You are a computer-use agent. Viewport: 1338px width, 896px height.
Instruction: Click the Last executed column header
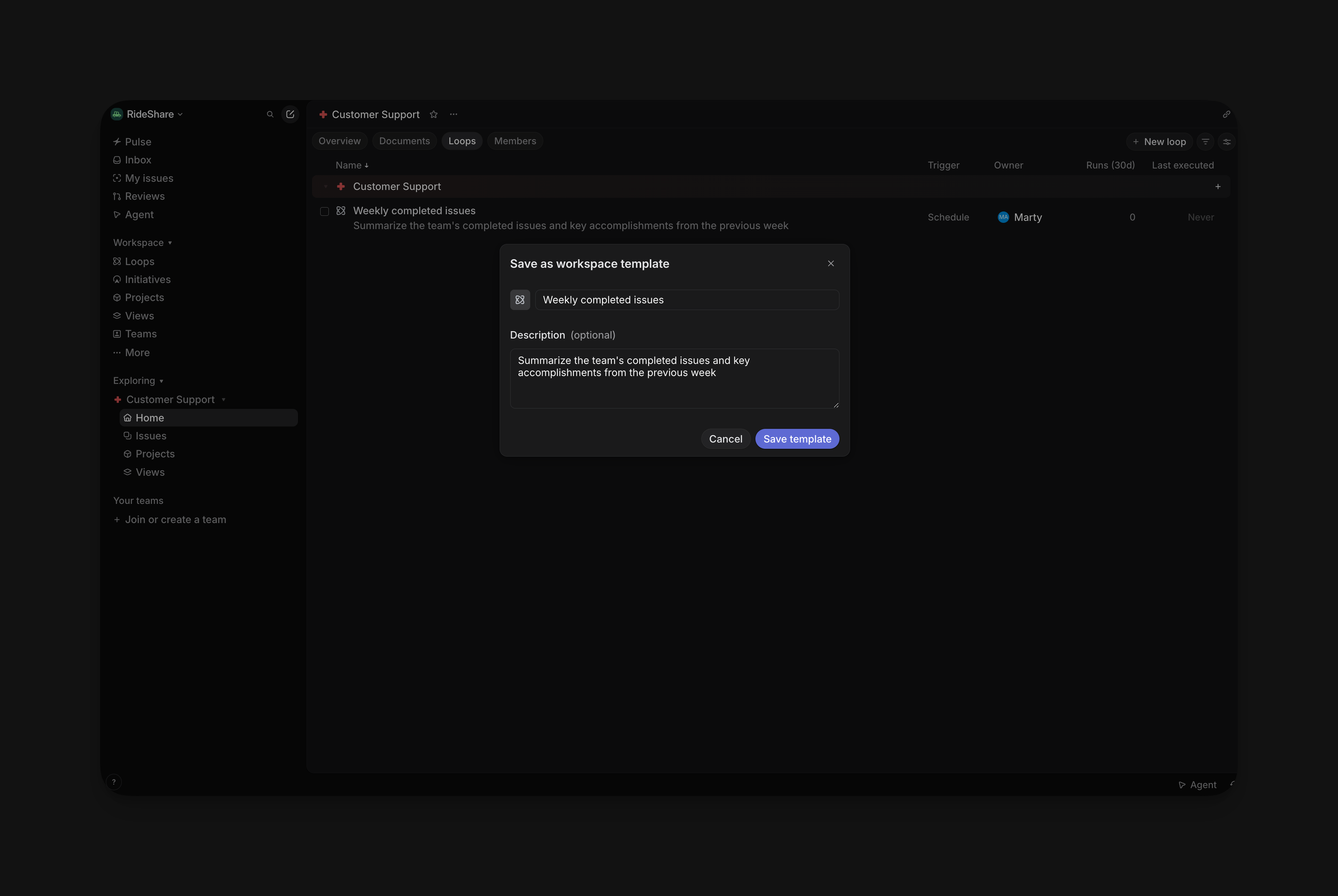tap(1182, 165)
